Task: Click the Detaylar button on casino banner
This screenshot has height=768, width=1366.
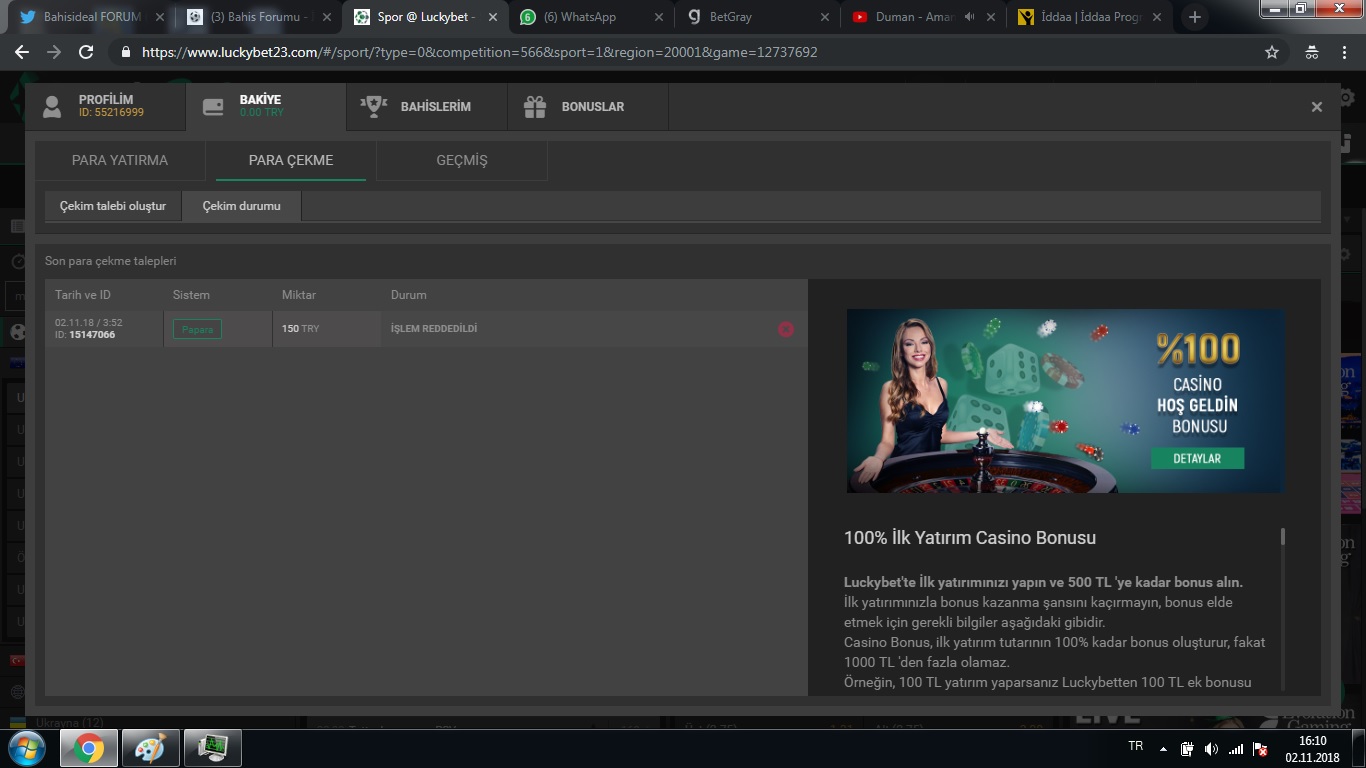Action: (1197, 458)
